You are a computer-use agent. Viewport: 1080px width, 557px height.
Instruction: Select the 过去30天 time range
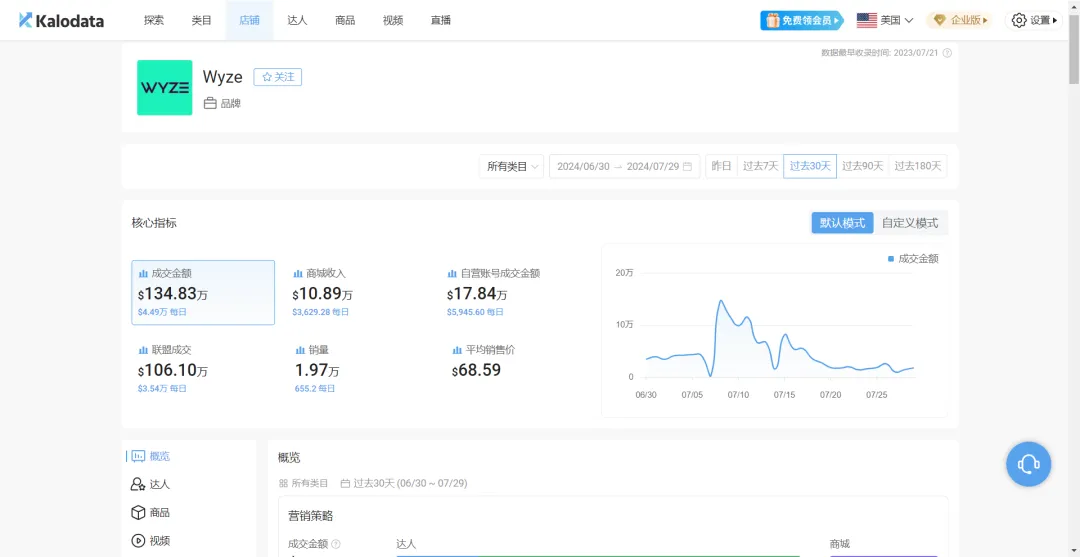(810, 166)
